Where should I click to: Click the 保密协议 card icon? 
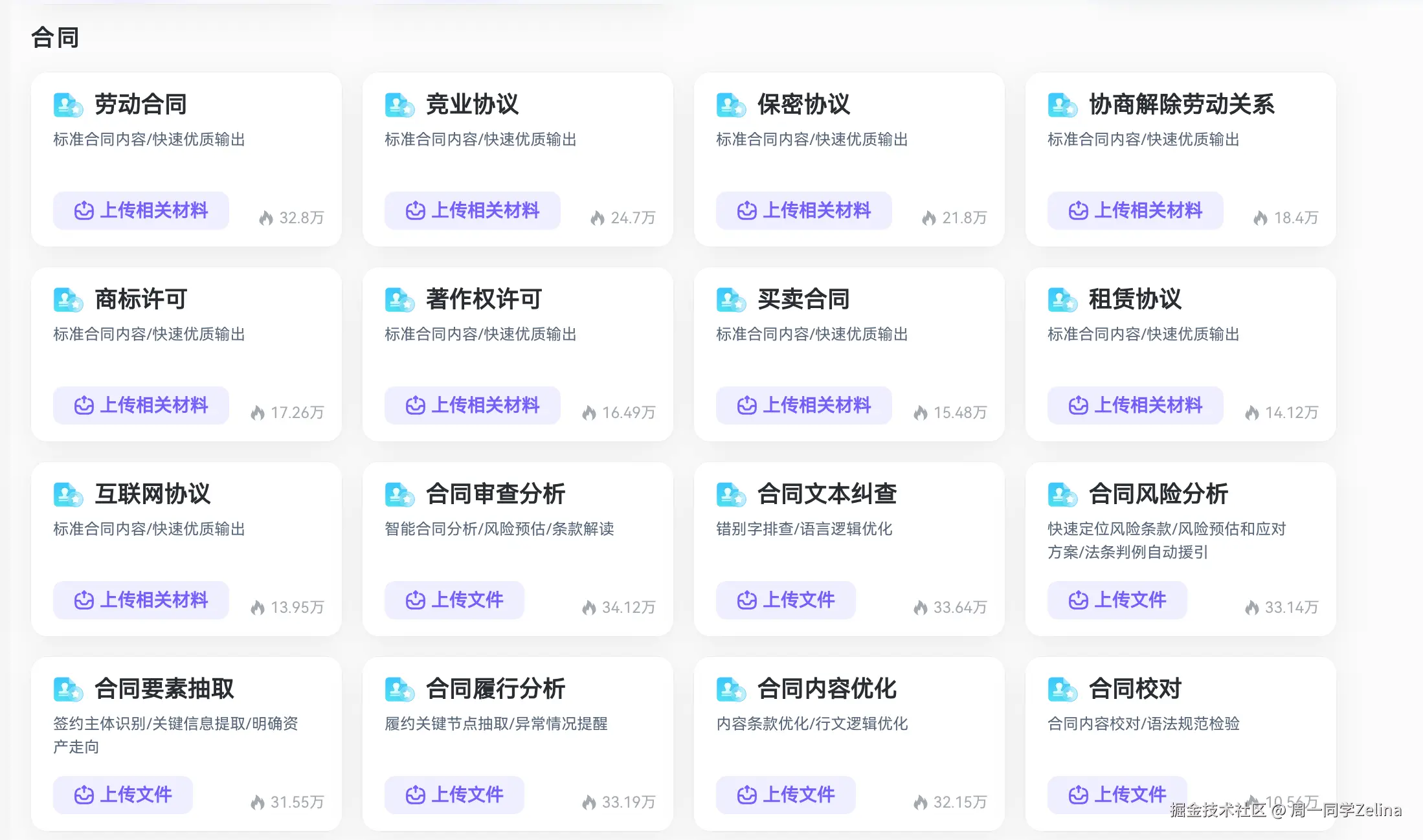pos(731,105)
